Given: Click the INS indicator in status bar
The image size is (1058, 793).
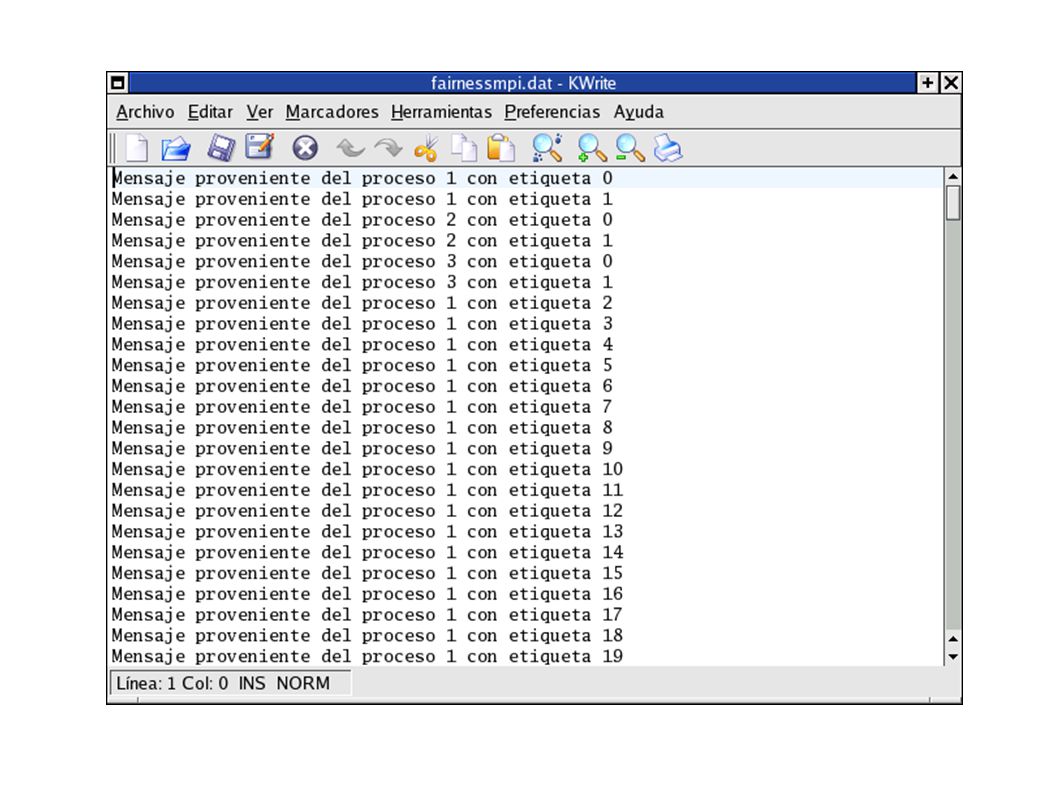Looking at the screenshot, I should coord(252,683).
